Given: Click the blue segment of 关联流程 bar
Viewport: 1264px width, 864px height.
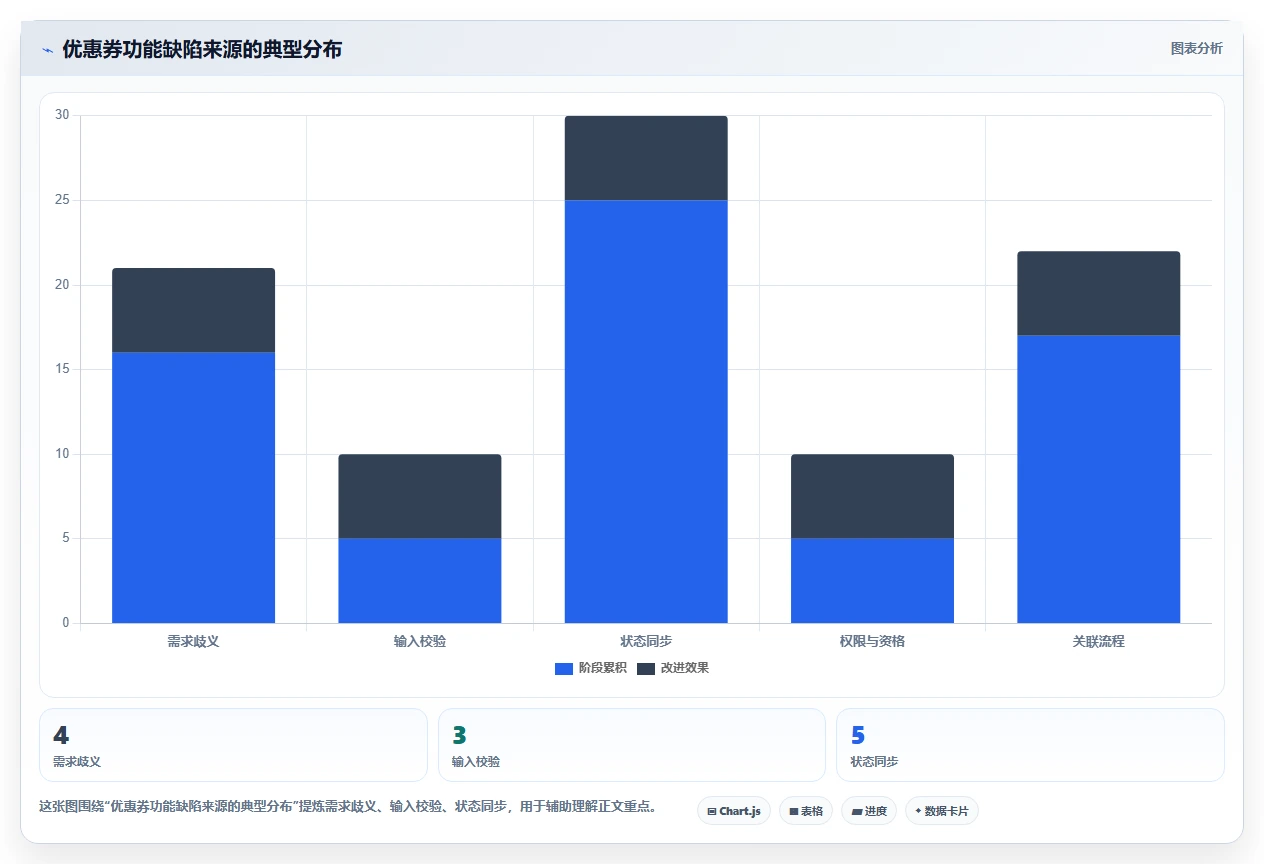Looking at the screenshot, I should [1098, 479].
